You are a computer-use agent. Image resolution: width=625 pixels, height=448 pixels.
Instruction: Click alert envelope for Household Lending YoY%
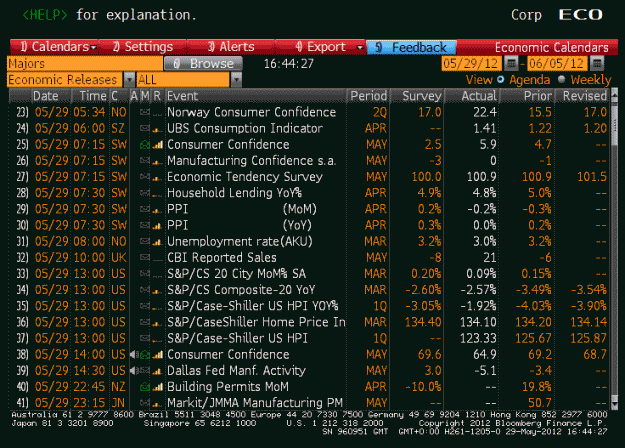[145, 193]
